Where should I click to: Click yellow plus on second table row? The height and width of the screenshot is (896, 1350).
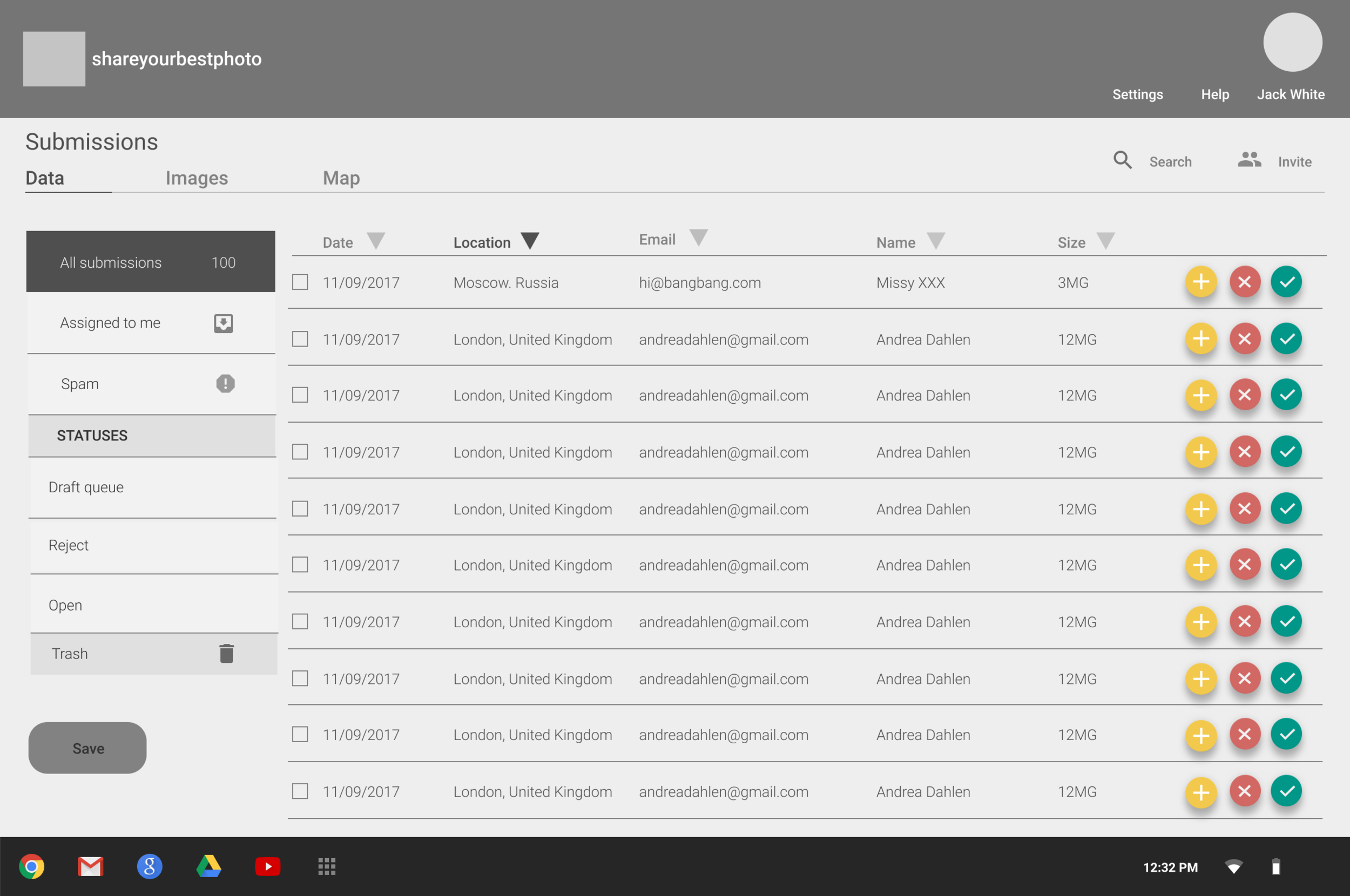pyautogui.click(x=1201, y=338)
